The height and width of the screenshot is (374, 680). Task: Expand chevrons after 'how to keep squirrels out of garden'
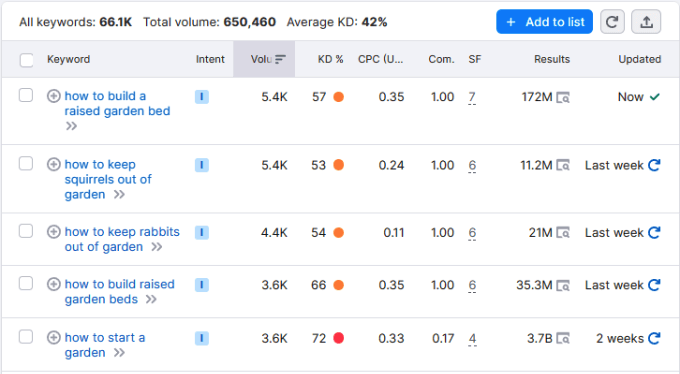(119, 194)
